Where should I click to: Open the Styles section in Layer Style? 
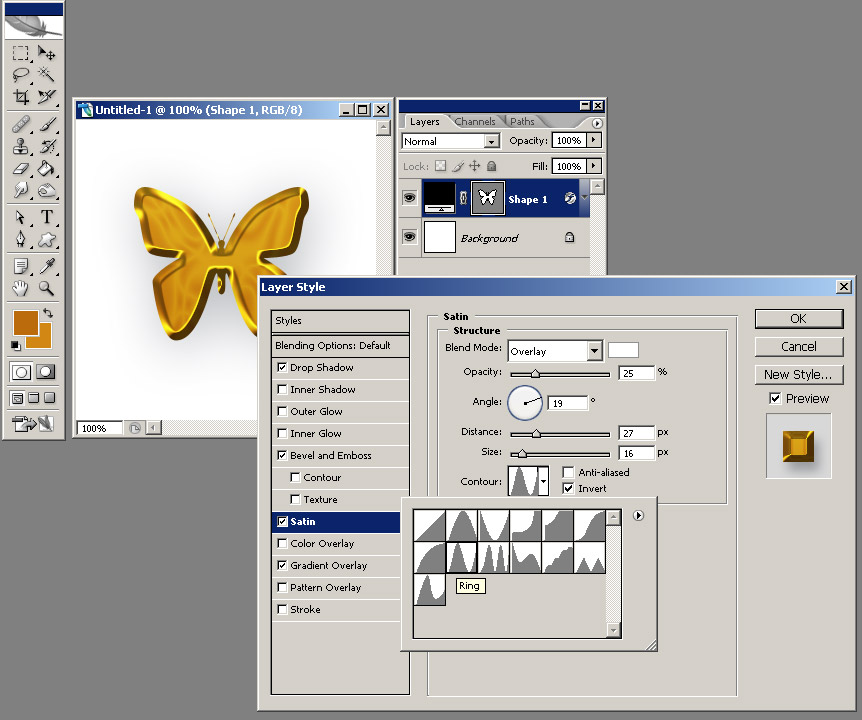coord(340,320)
